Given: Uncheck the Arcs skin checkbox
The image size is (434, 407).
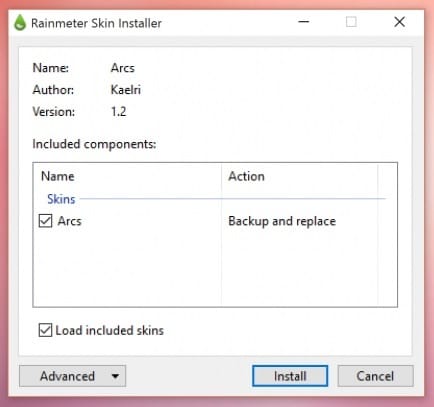Looking at the screenshot, I should pyautogui.click(x=45, y=221).
